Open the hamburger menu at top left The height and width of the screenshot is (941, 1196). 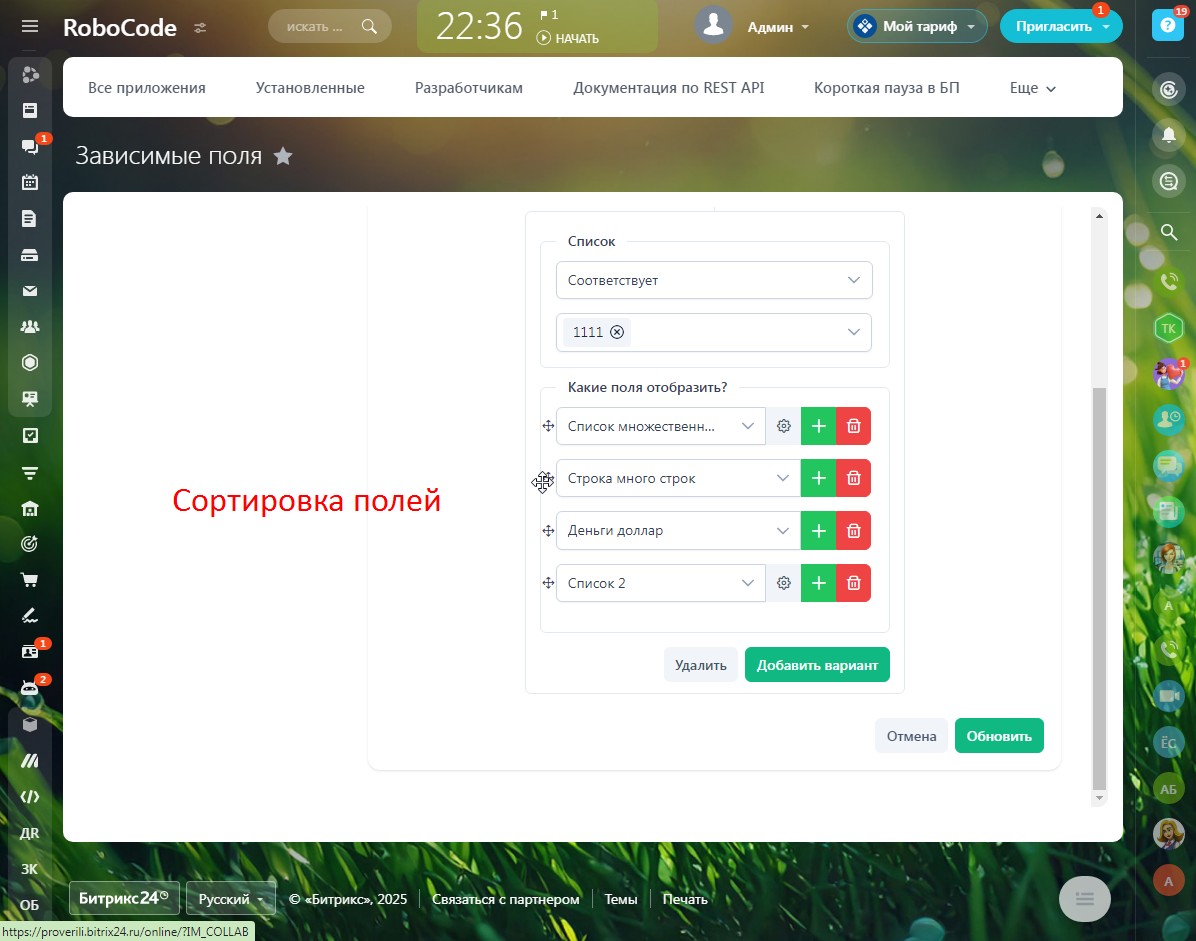[30, 27]
